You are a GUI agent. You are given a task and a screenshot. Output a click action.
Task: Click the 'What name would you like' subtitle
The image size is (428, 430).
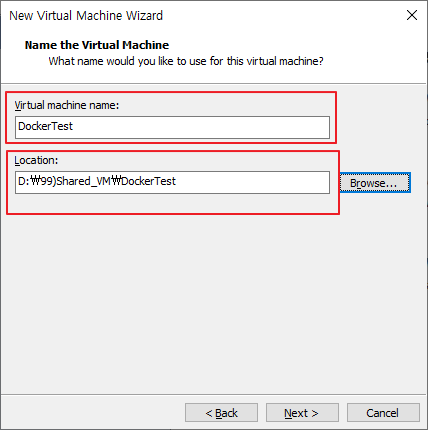coord(186,61)
